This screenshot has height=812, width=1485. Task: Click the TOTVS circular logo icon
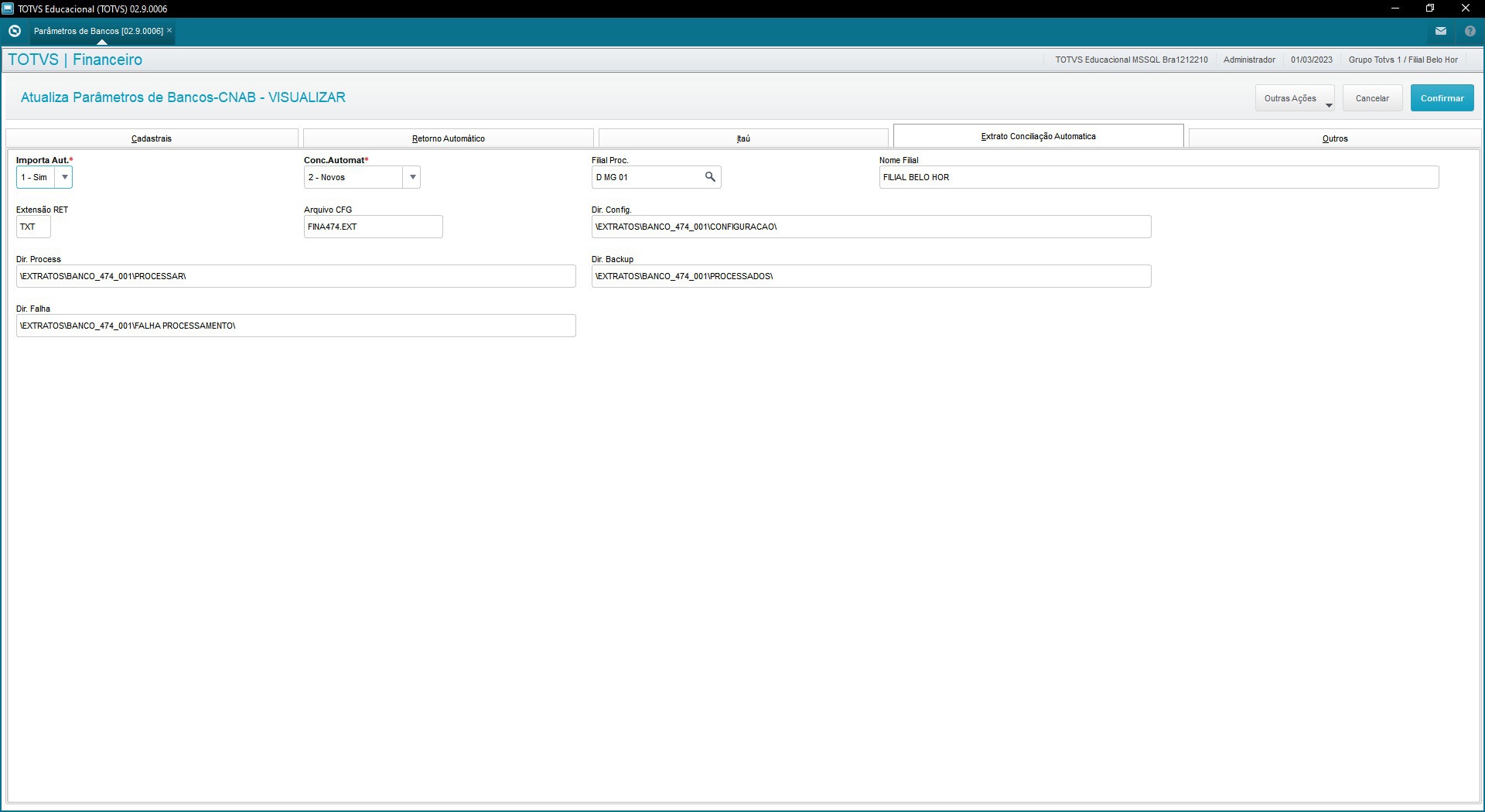(14, 31)
